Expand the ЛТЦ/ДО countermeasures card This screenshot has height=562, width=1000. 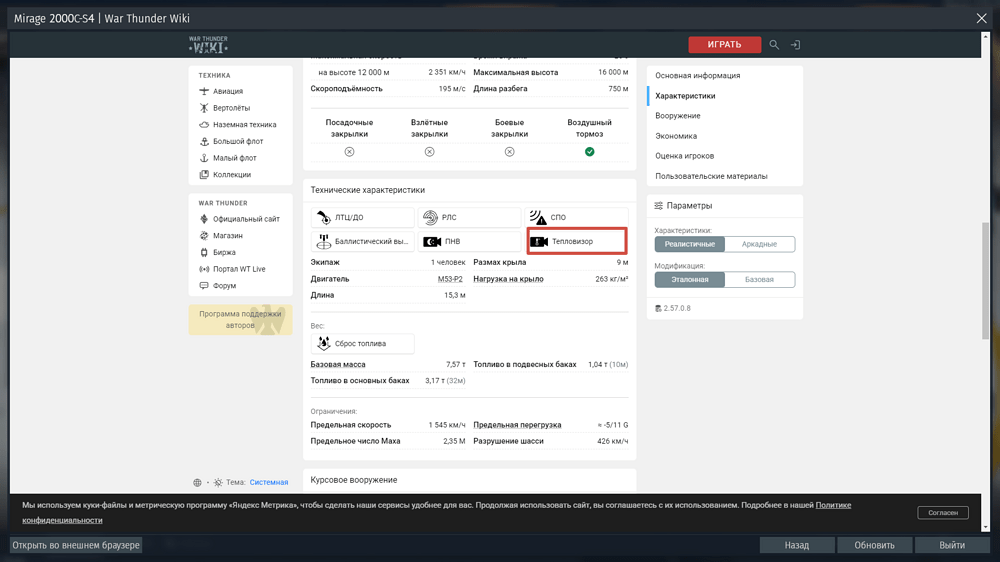[x=362, y=218]
